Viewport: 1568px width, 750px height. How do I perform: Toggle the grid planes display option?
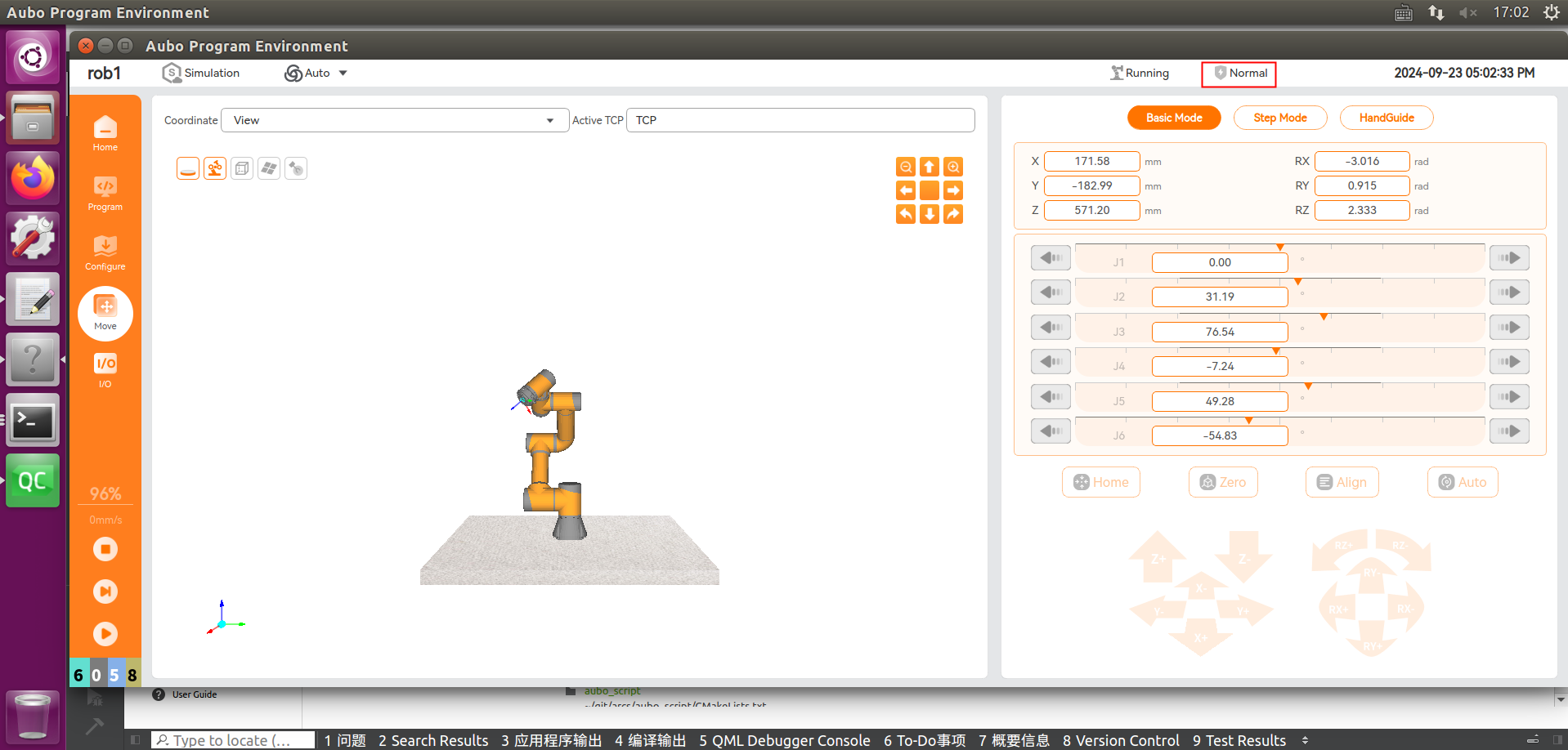coord(269,168)
